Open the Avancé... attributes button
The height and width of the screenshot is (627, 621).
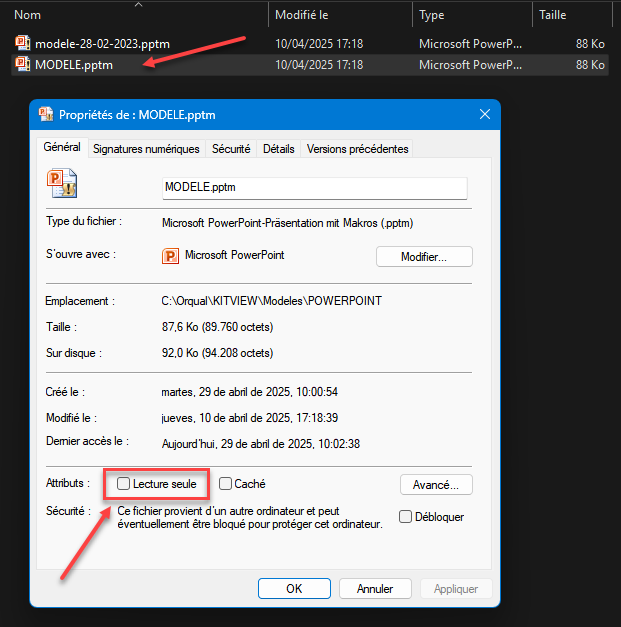tap(435, 485)
